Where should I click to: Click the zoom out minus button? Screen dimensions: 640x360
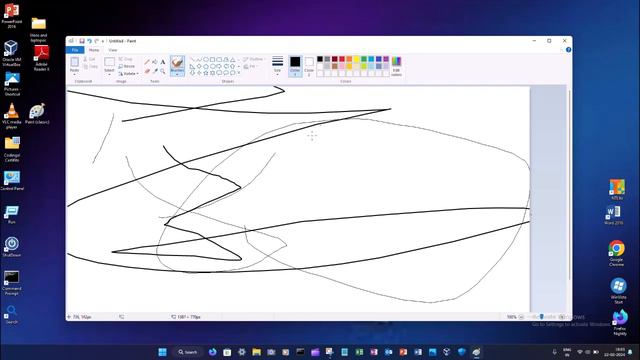point(521,317)
